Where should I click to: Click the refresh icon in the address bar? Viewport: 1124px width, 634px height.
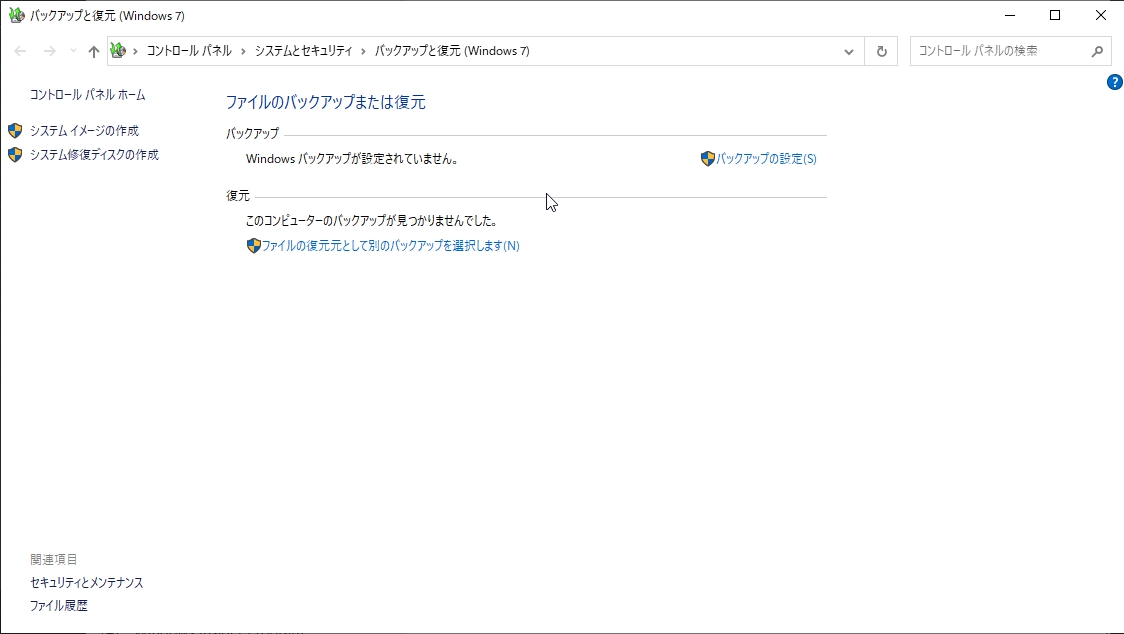click(881, 50)
